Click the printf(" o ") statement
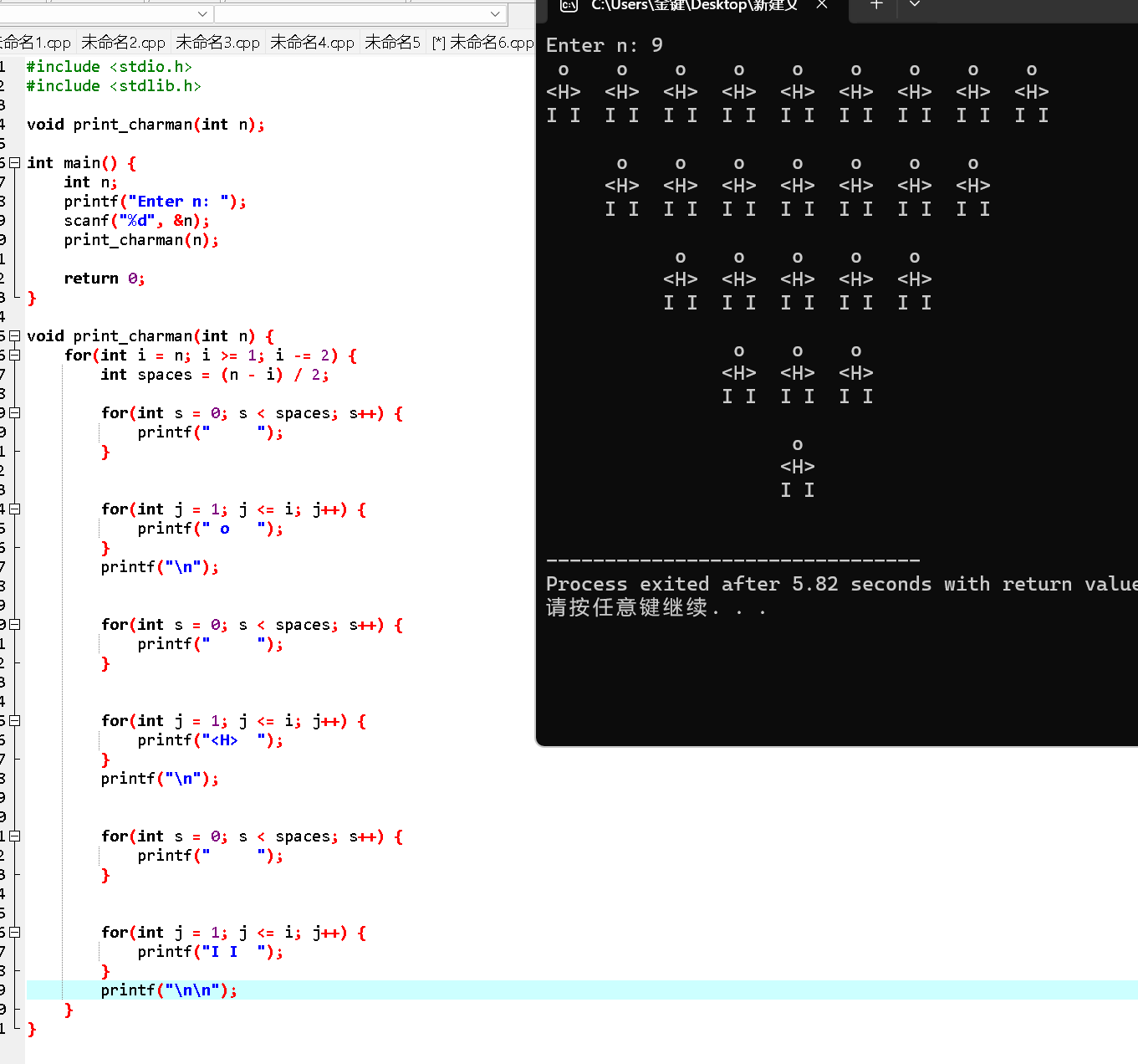1138x1064 pixels. 210,529
